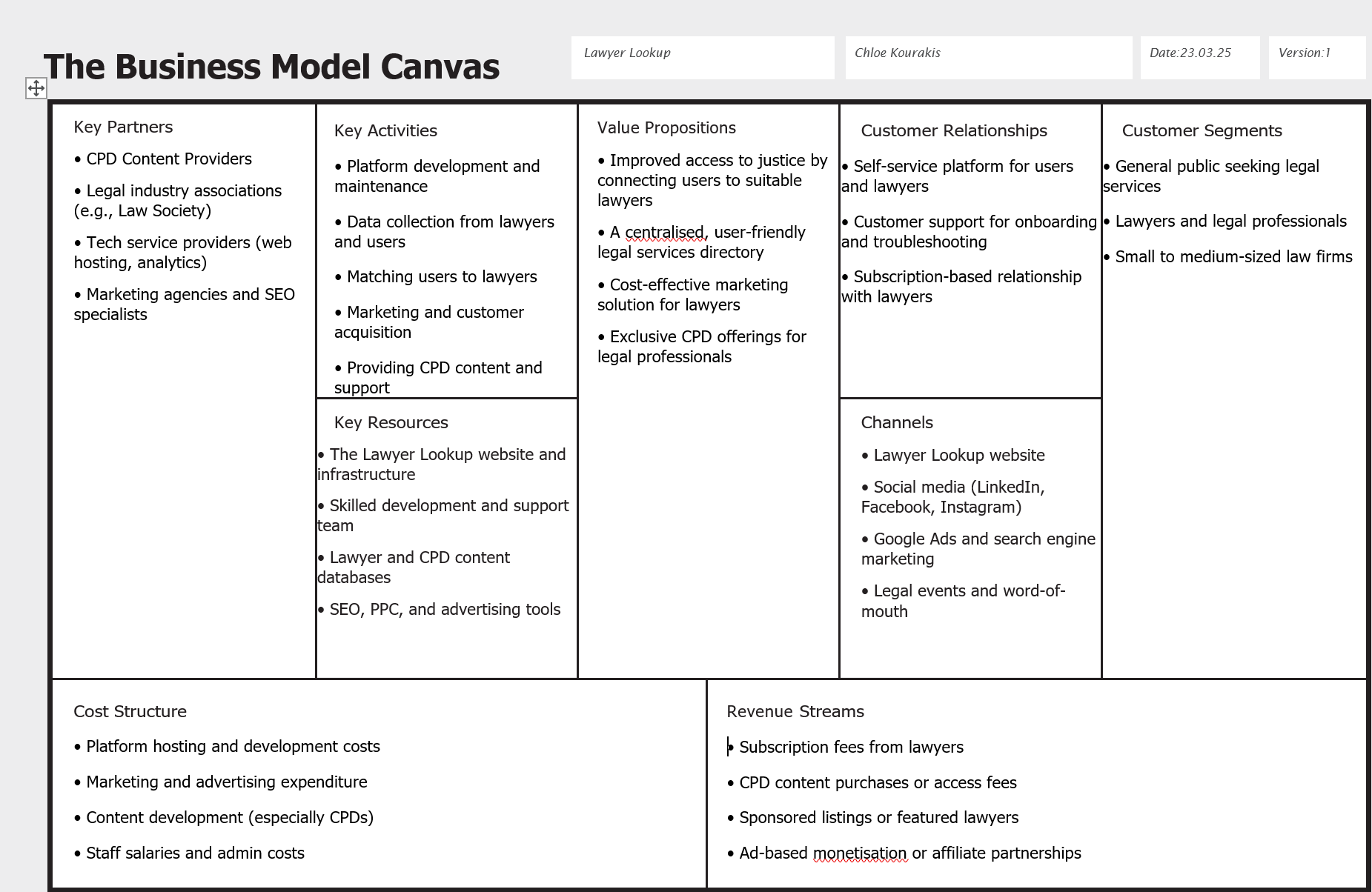Click 'General public seeking legal services'
The width and height of the screenshot is (1372, 892).
tap(1211, 176)
